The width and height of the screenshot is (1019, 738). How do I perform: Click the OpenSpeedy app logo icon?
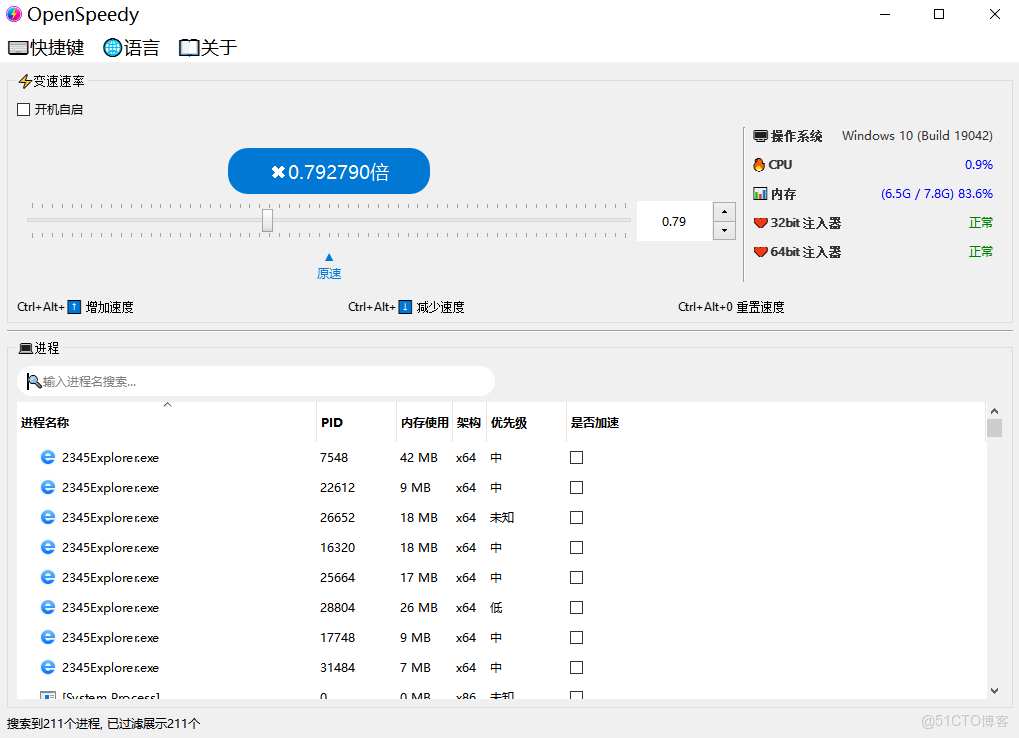click(x=14, y=14)
